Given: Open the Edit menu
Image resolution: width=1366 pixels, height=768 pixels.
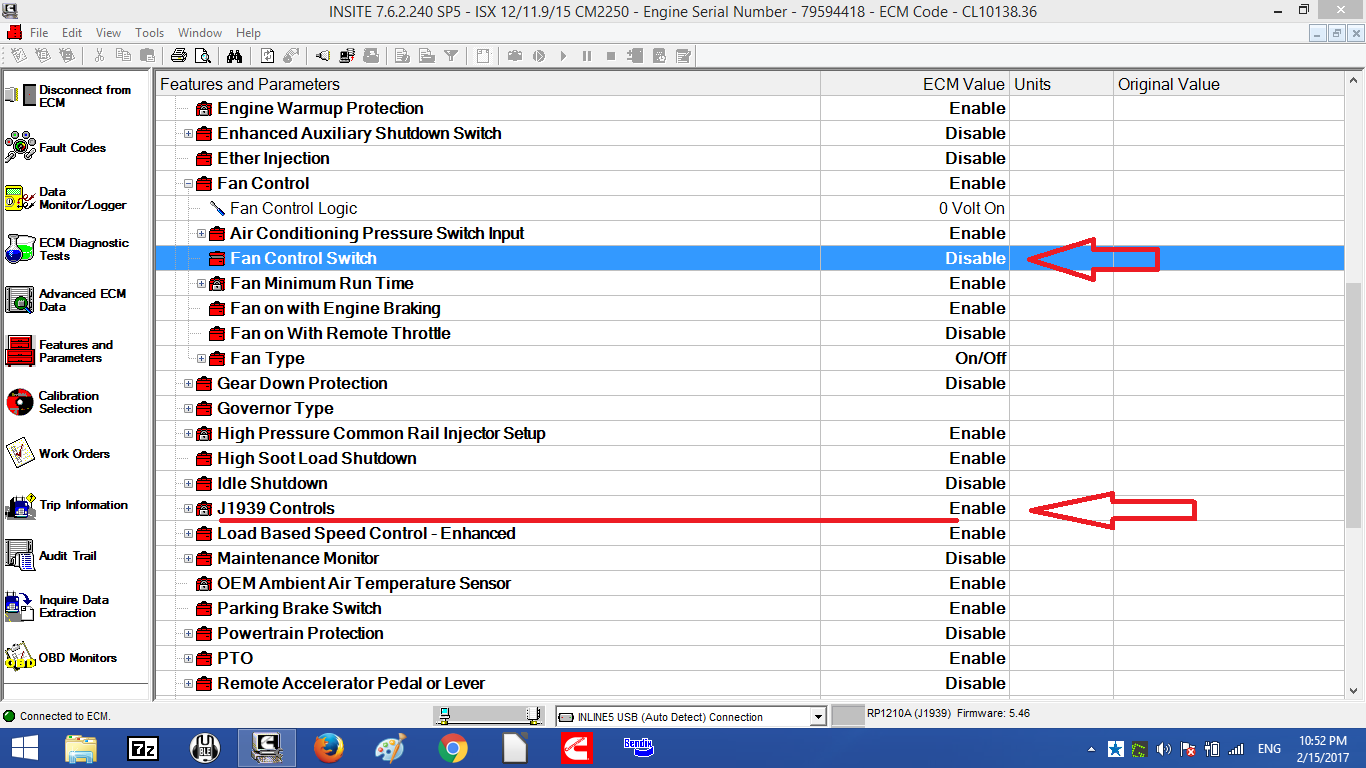Looking at the screenshot, I should coord(72,33).
